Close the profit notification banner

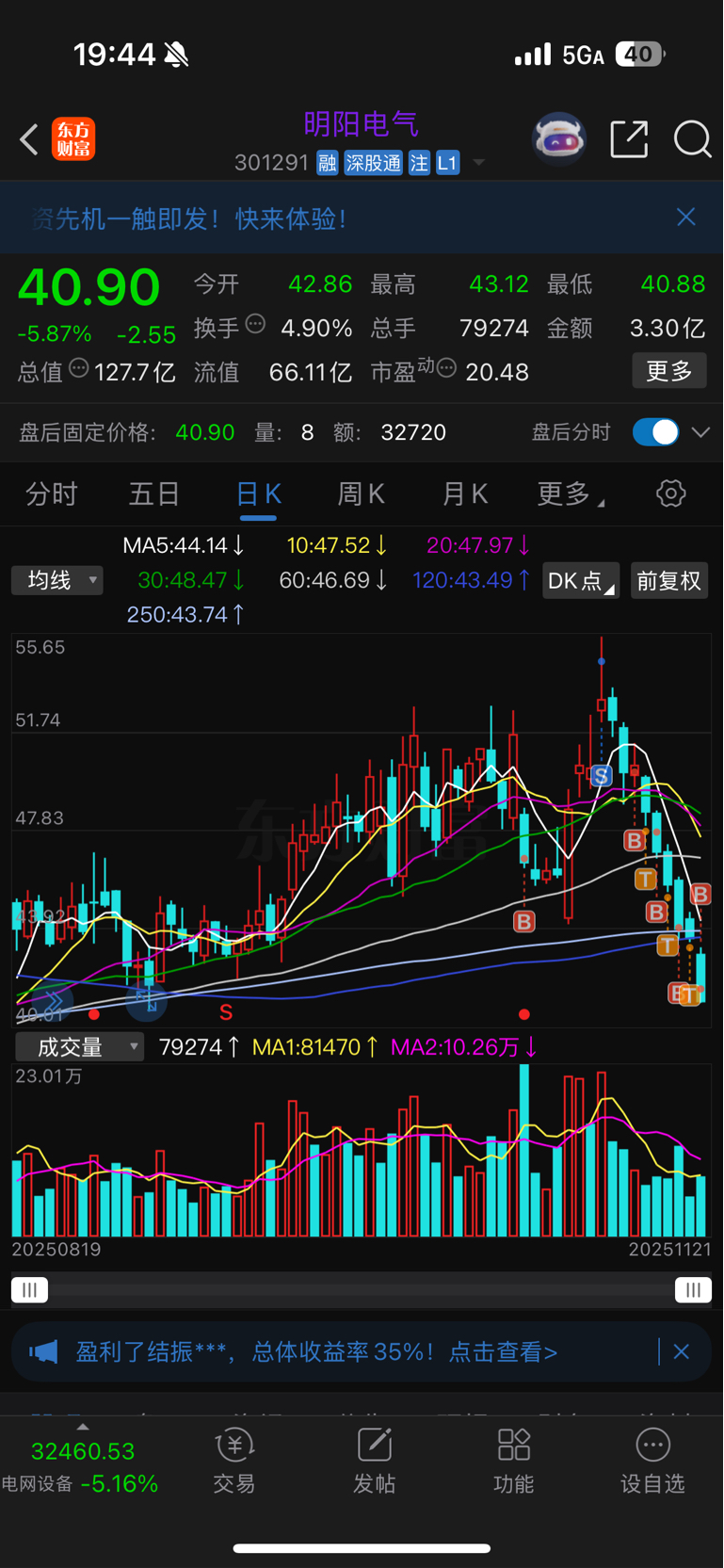coord(682,1352)
